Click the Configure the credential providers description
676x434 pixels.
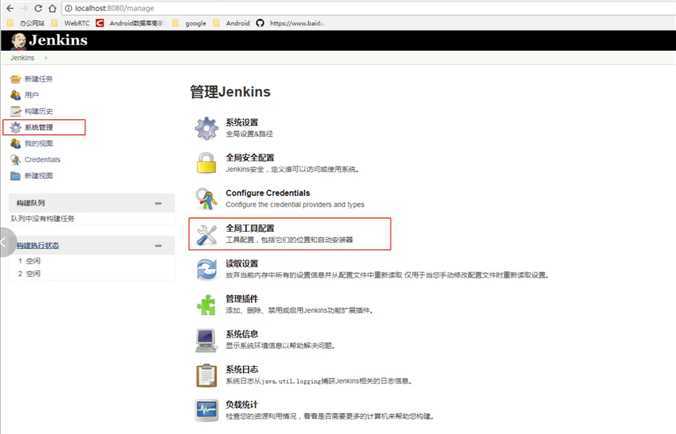(295, 204)
